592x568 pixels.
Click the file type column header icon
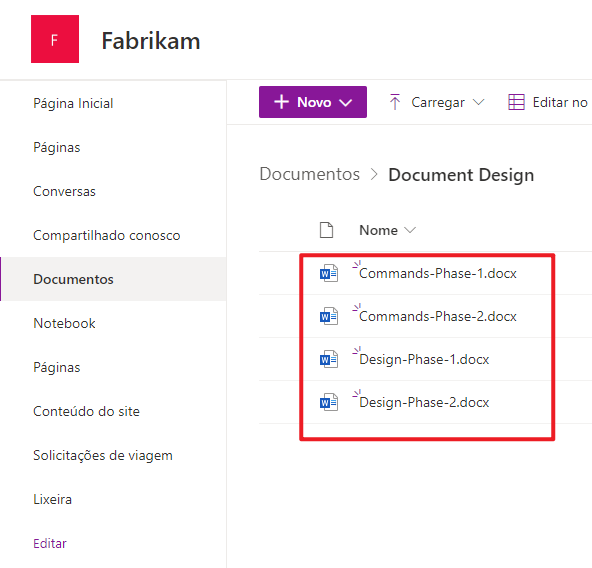[327, 230]
